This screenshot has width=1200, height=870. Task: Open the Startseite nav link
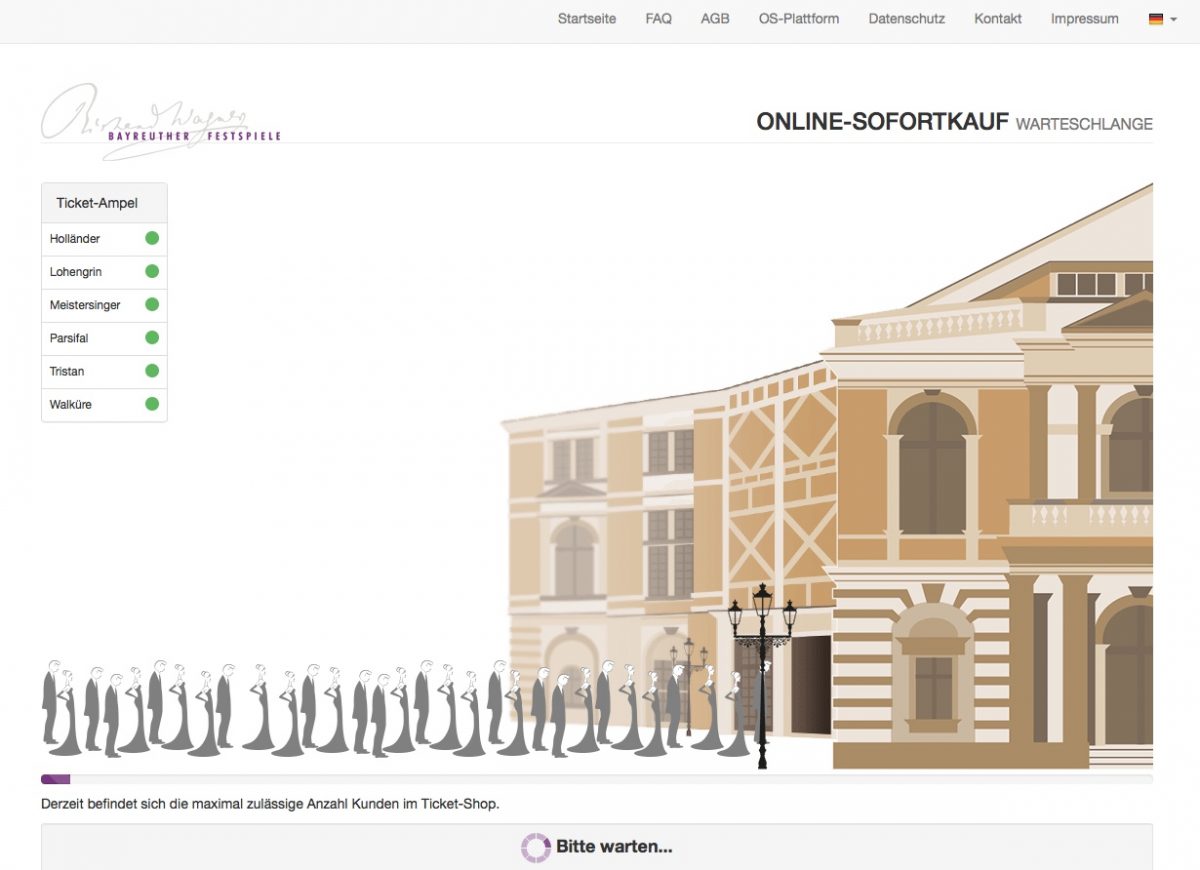(587, 18)
